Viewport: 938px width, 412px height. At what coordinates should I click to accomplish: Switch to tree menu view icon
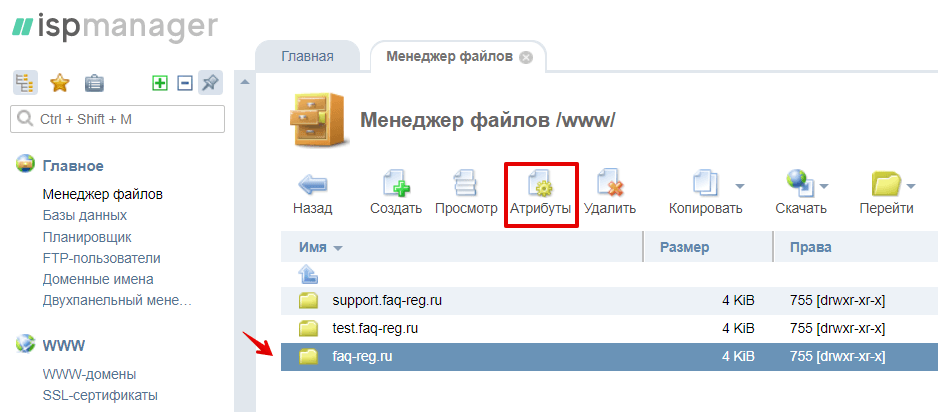point(26,83)
